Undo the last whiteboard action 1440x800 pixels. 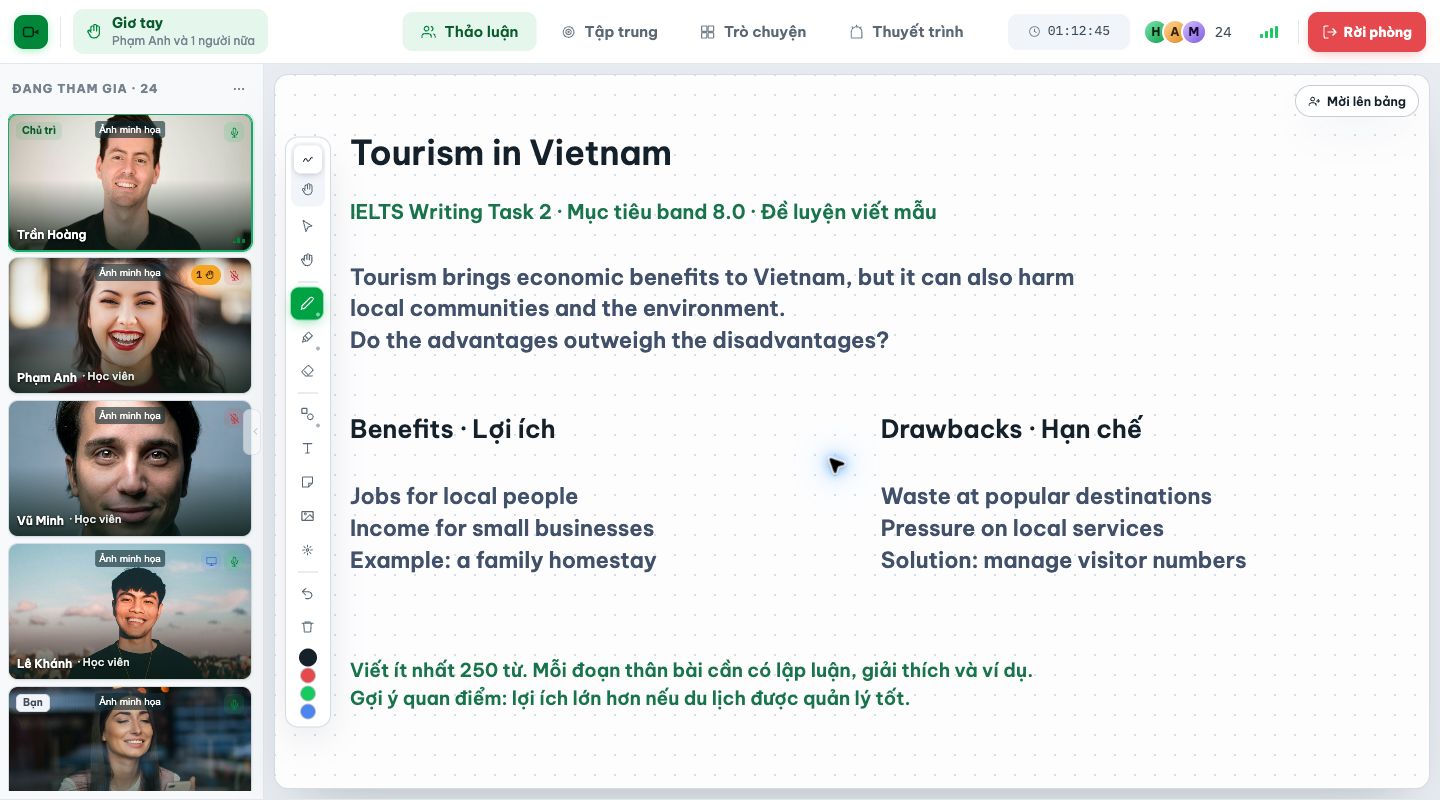click(307, 594)
